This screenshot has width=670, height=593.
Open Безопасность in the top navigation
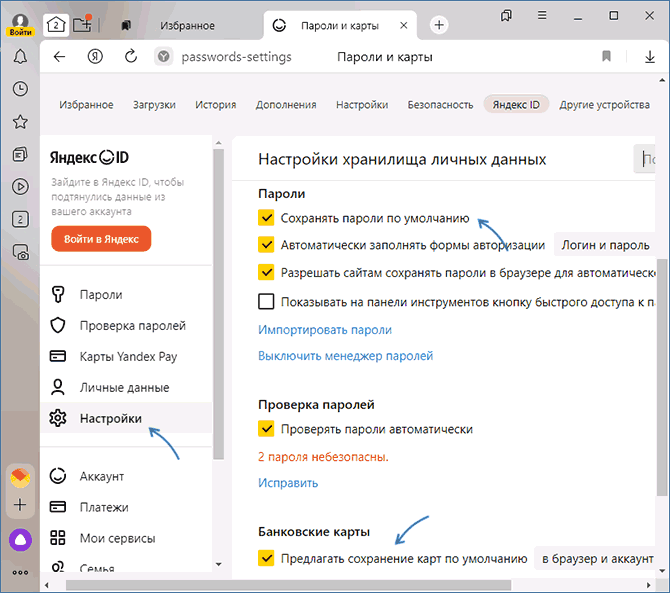pyautogui.click(x=440, y=105)
